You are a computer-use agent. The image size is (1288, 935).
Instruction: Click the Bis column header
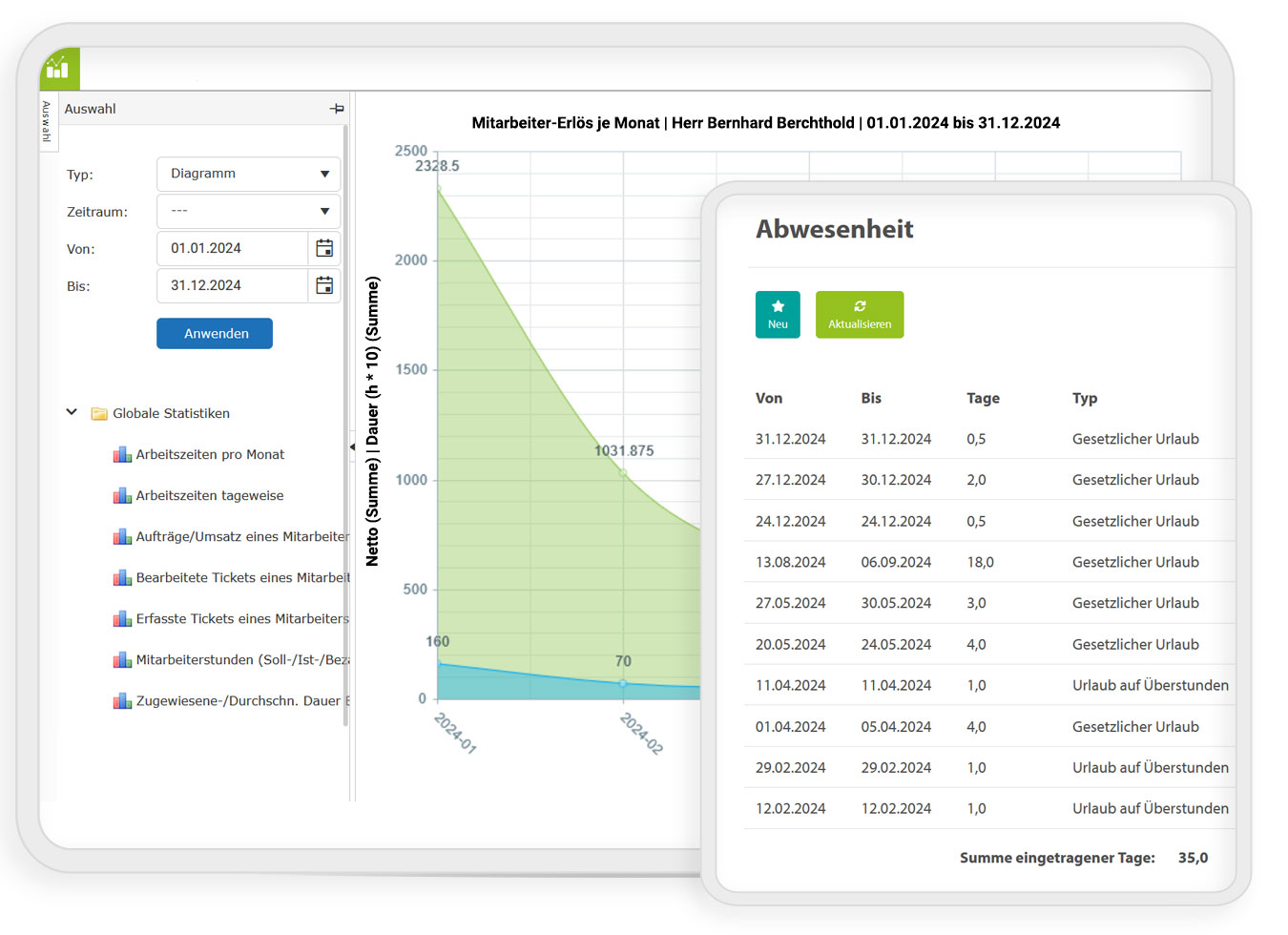point(871,399)
